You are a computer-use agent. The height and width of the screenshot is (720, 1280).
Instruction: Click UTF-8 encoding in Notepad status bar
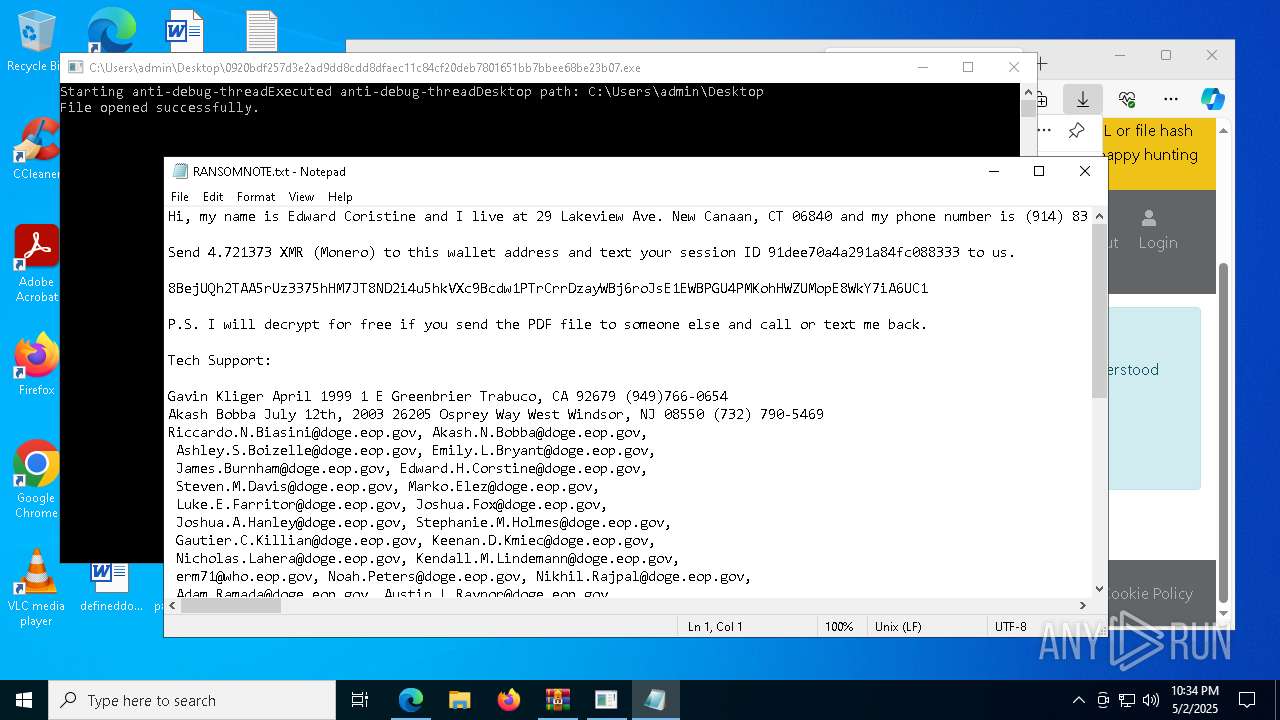[1010, 627]
